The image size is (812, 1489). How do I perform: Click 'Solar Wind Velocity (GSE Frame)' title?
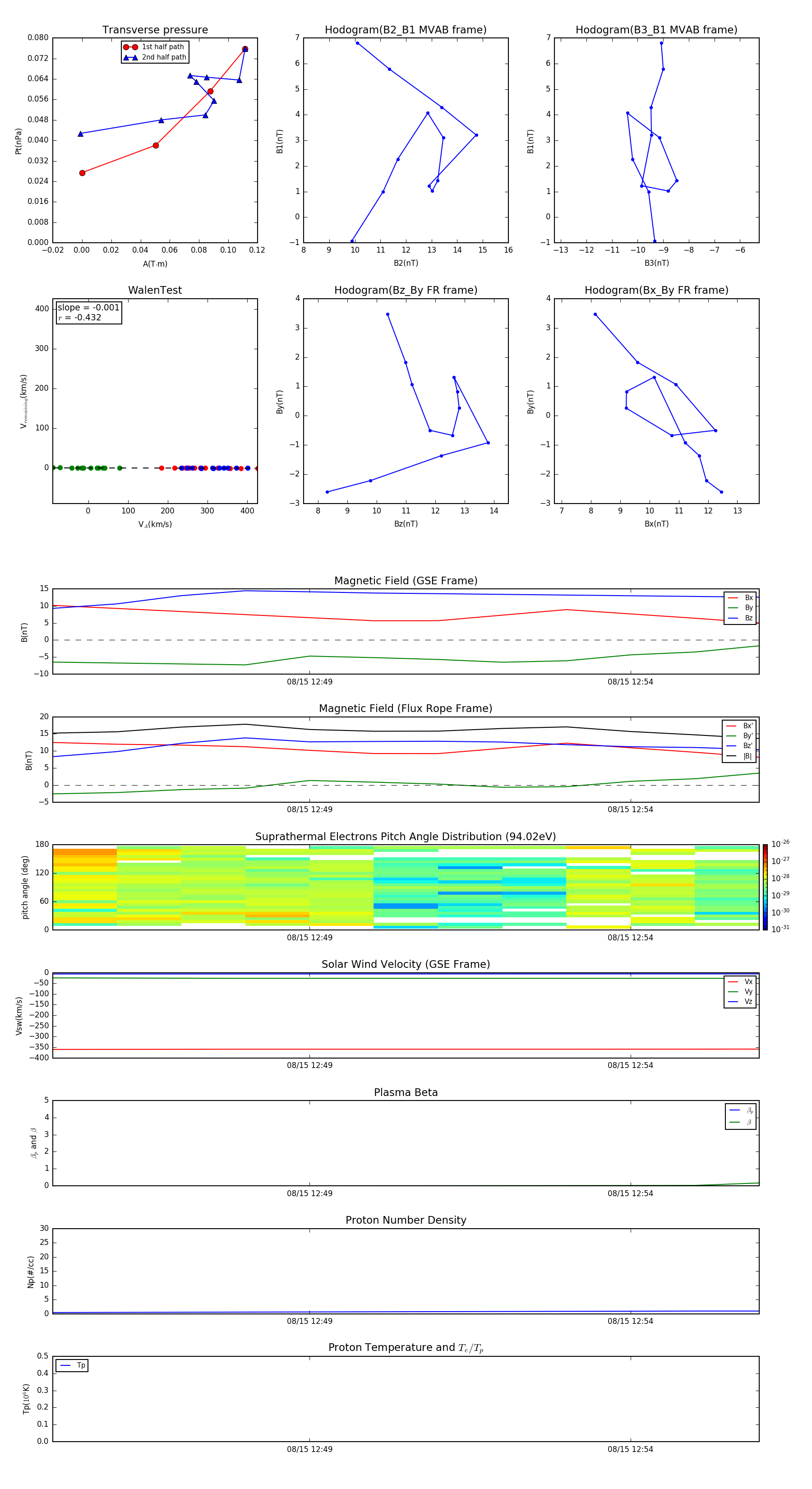click(x=406, y=964)
